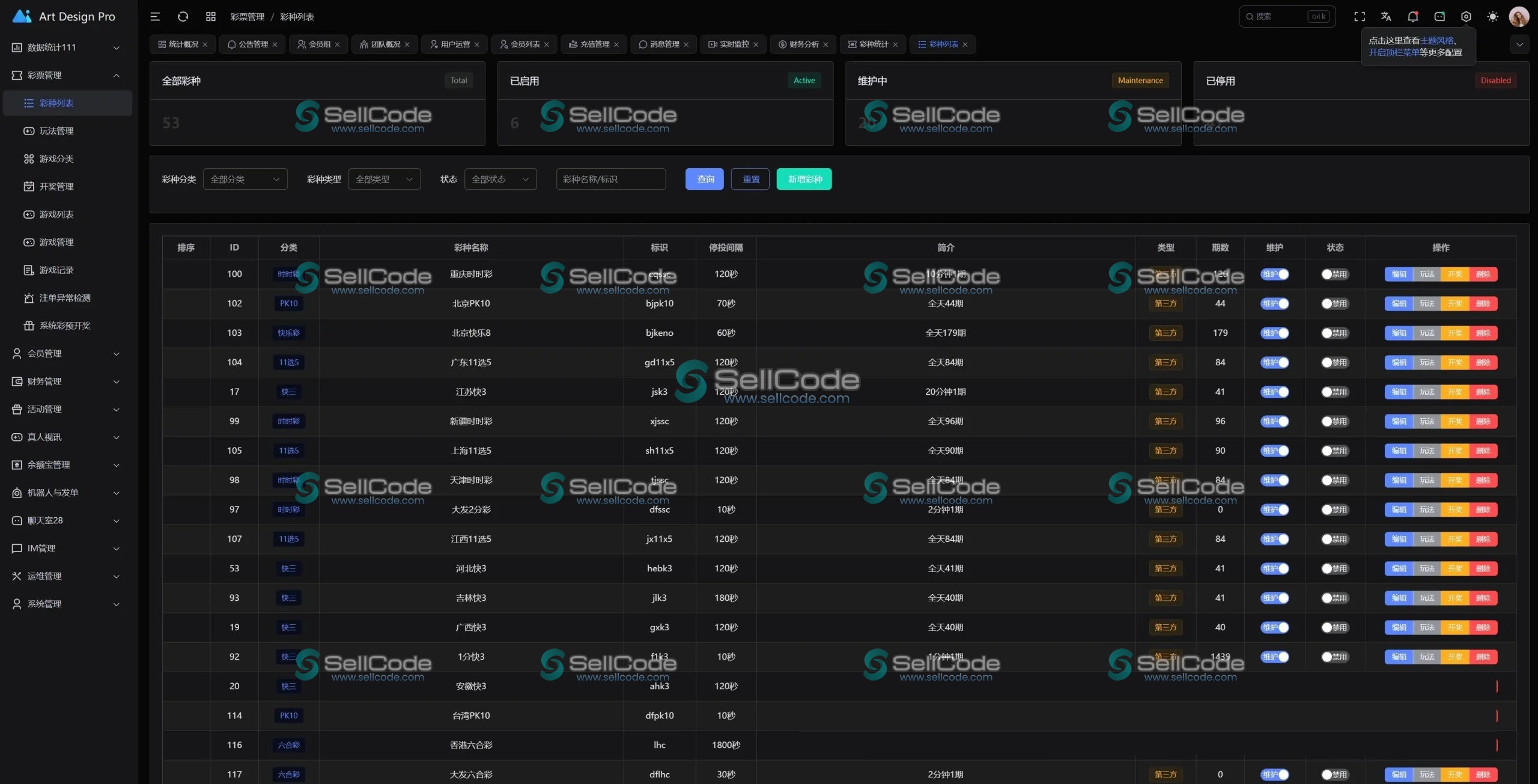Collapse the sidebar with the hamburger icon

[155, 17]
